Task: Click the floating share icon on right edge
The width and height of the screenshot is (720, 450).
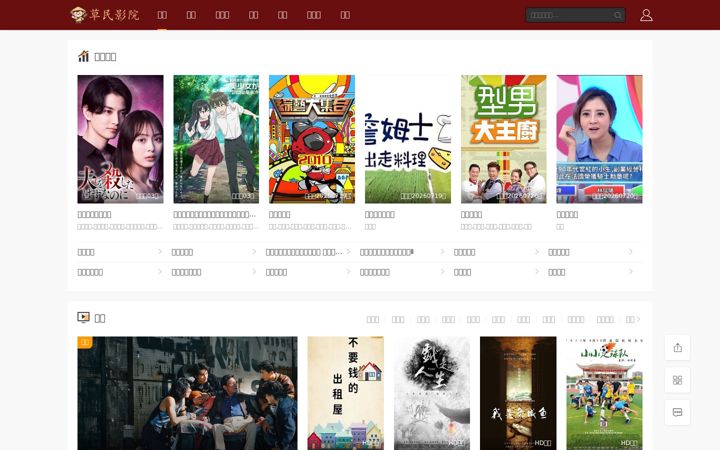Action: point(677,348)
